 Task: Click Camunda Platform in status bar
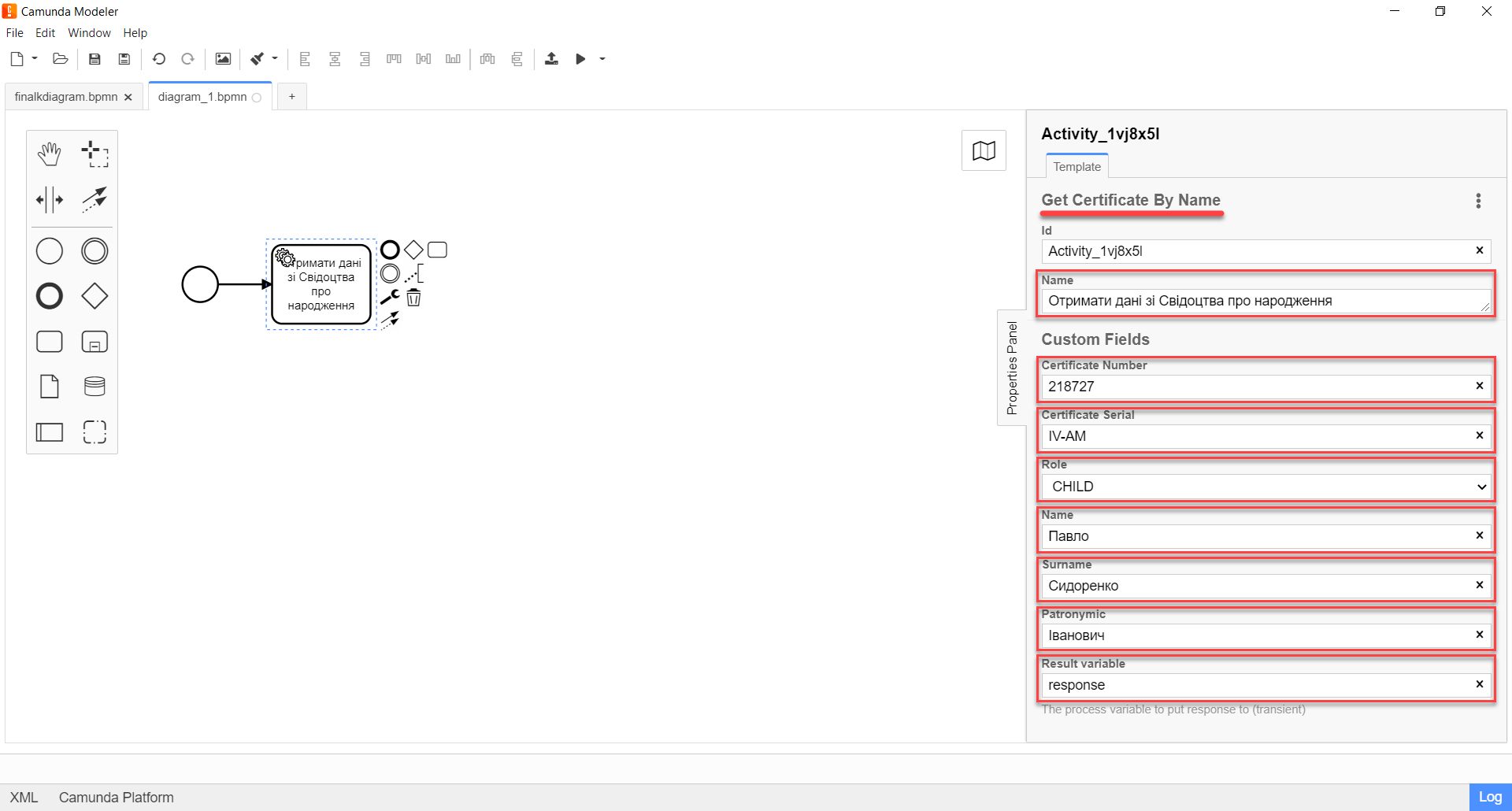point(116,798)
